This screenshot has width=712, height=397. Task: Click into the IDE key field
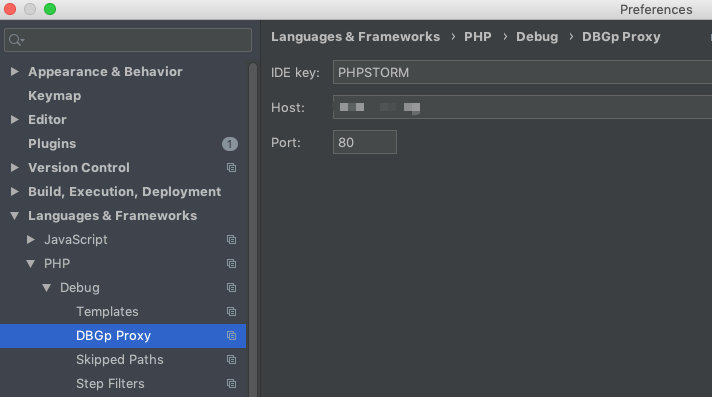(x=522, y=72)
